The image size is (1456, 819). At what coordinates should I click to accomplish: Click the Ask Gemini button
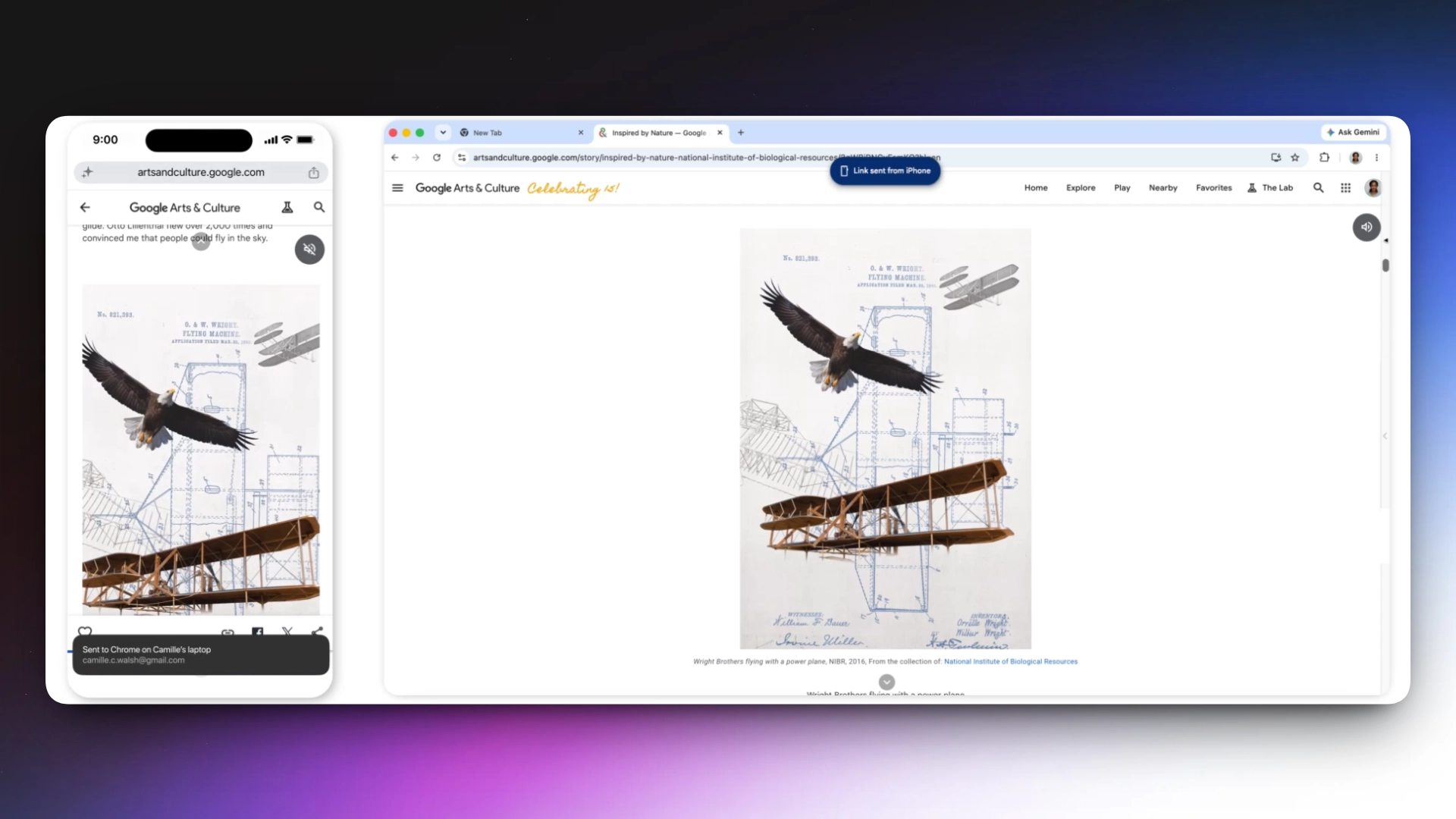(1354, 133)
